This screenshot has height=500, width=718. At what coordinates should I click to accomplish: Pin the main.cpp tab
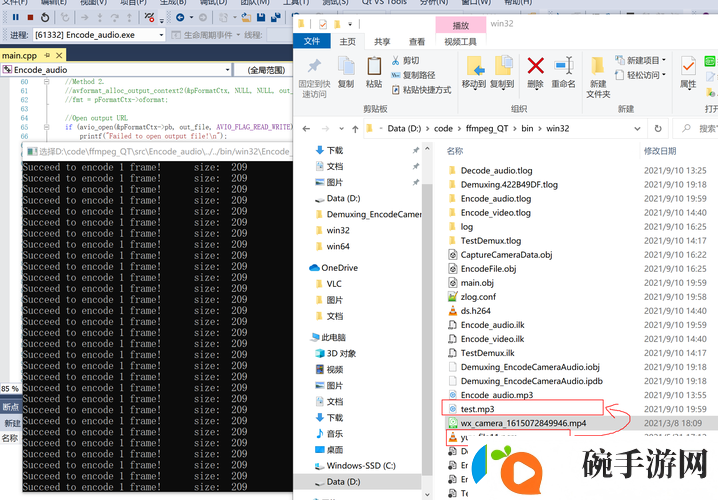coord(47,55)
